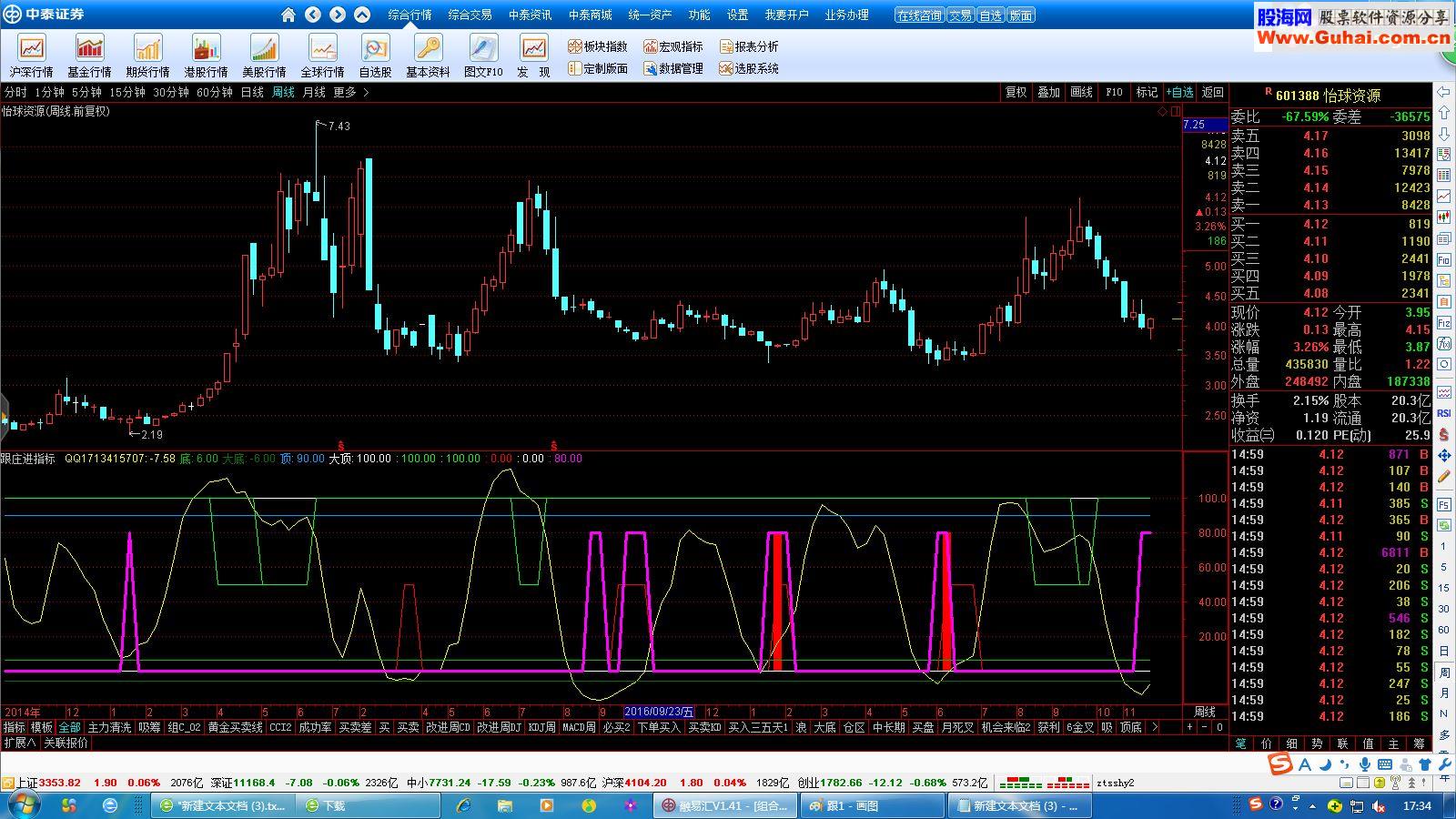Screen dimensions: 1456x819
Task: Select the MACD周 indicator tab
Action: 579,727
